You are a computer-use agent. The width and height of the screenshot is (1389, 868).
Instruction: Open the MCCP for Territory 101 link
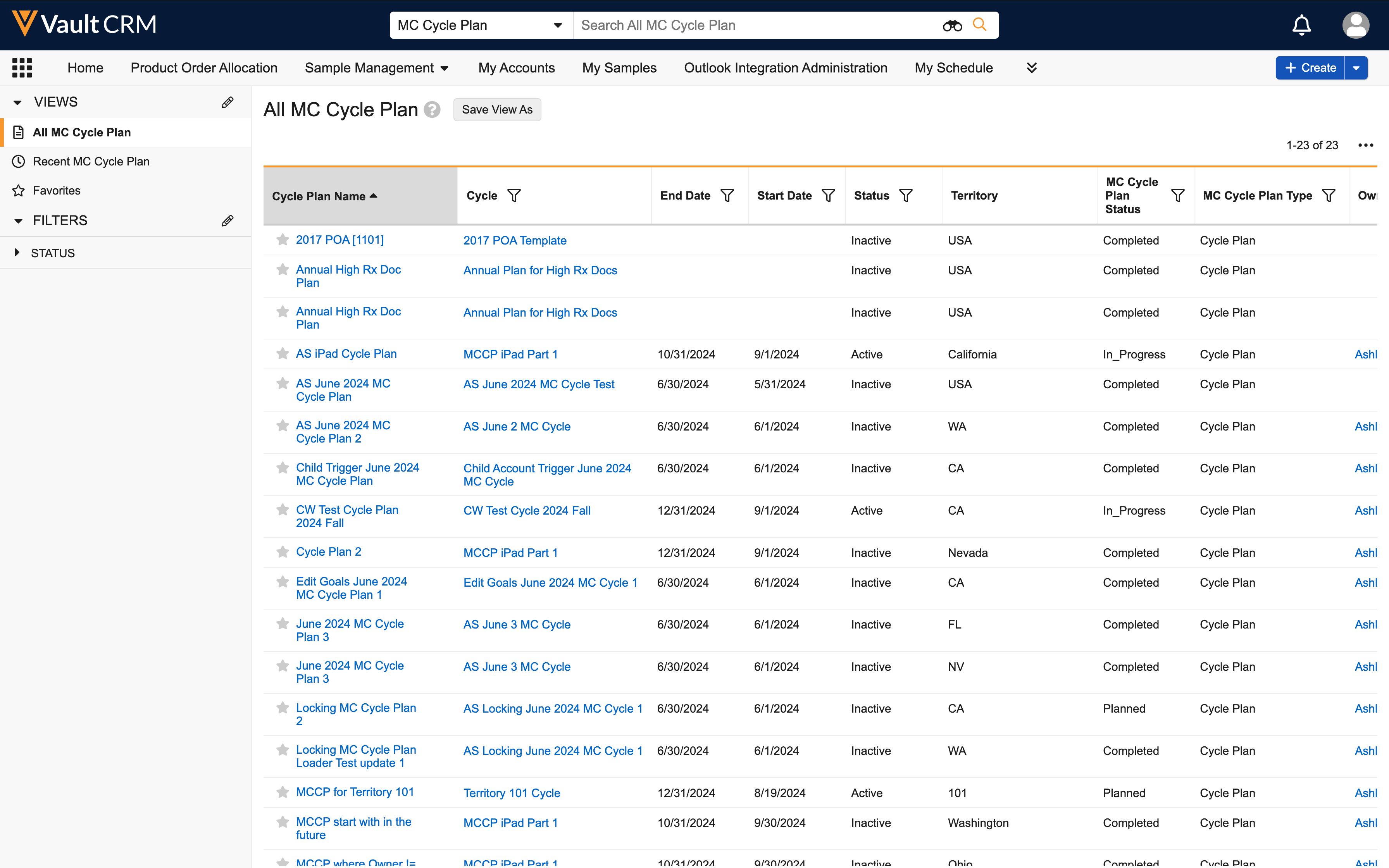355,792
